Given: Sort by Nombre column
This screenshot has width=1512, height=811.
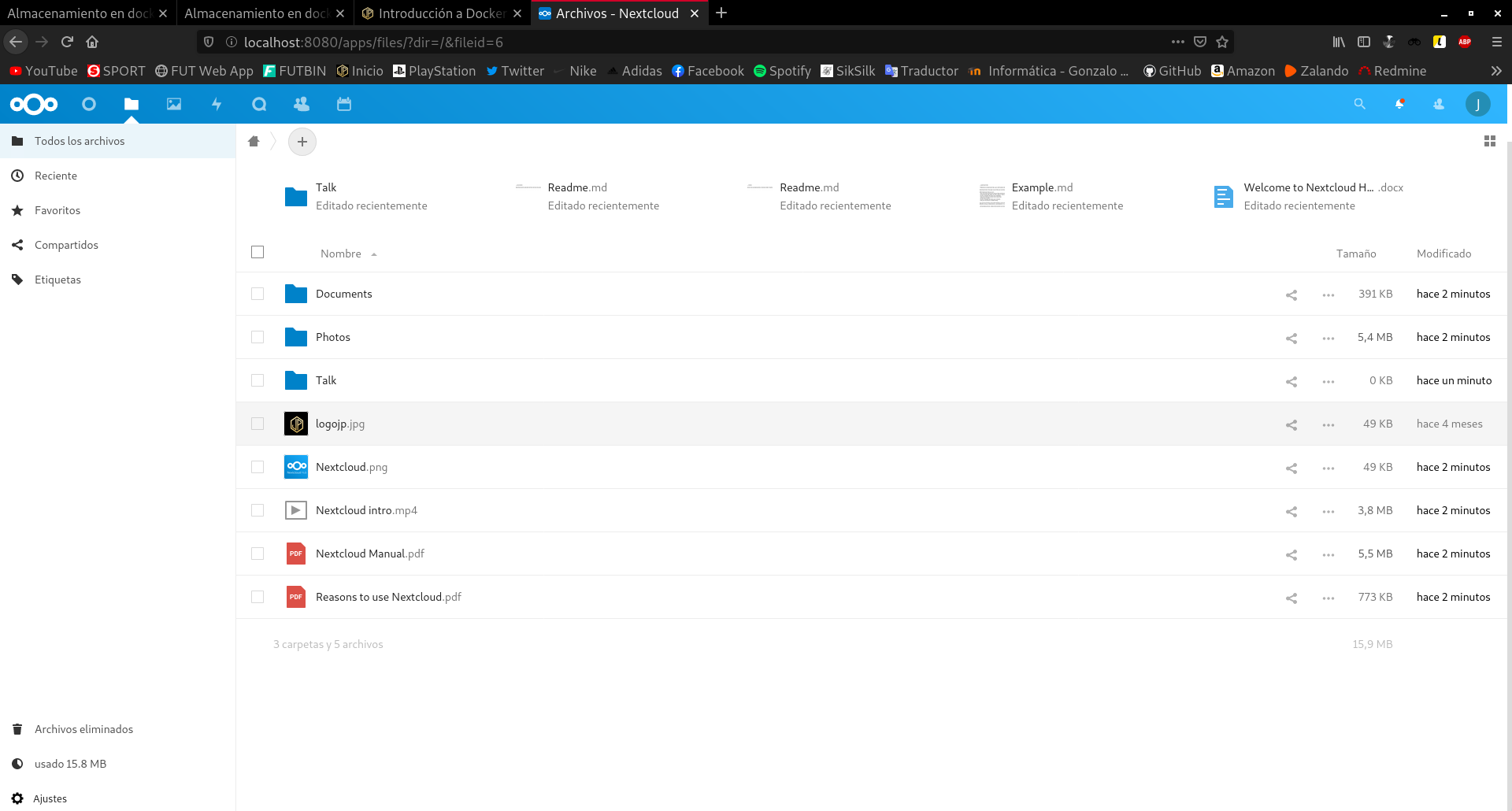Looking at the screenshot, I should click(x=341, y=254).
